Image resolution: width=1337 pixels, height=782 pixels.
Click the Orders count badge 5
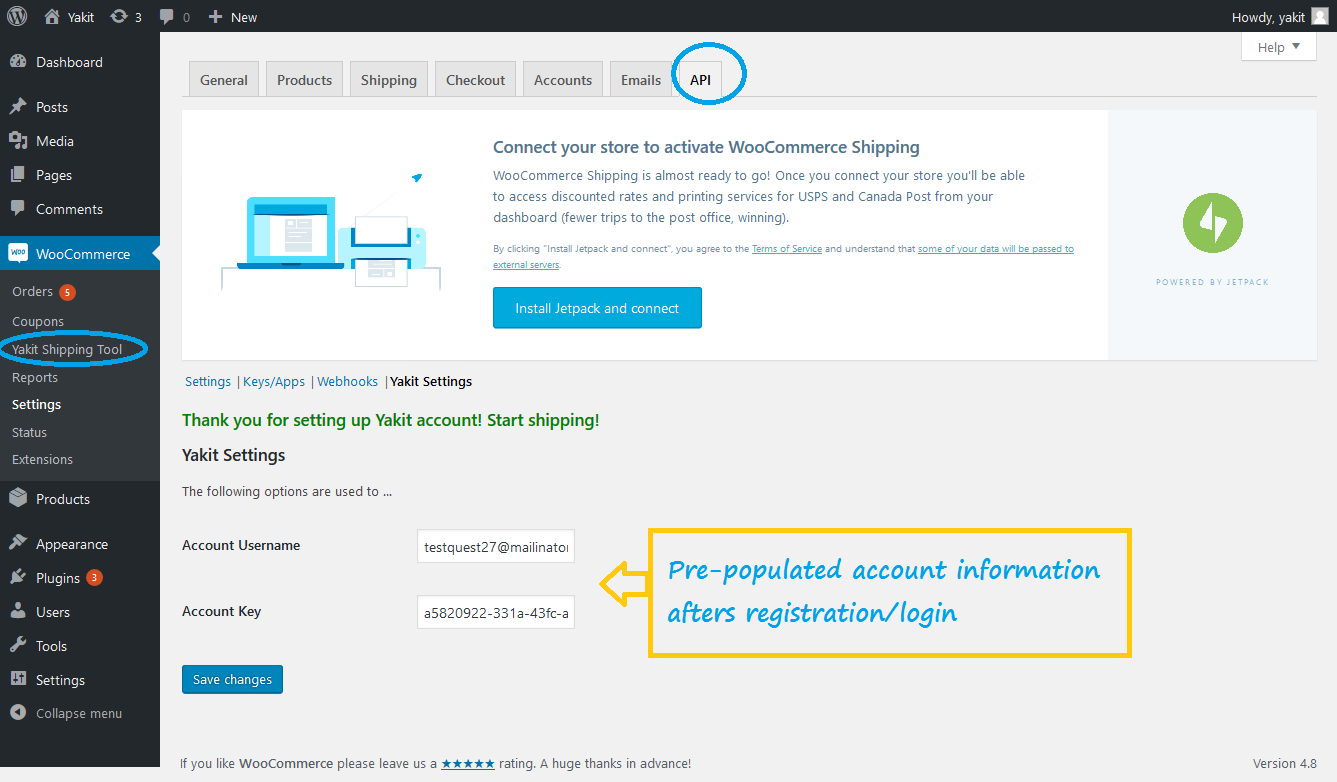[67, 292]
